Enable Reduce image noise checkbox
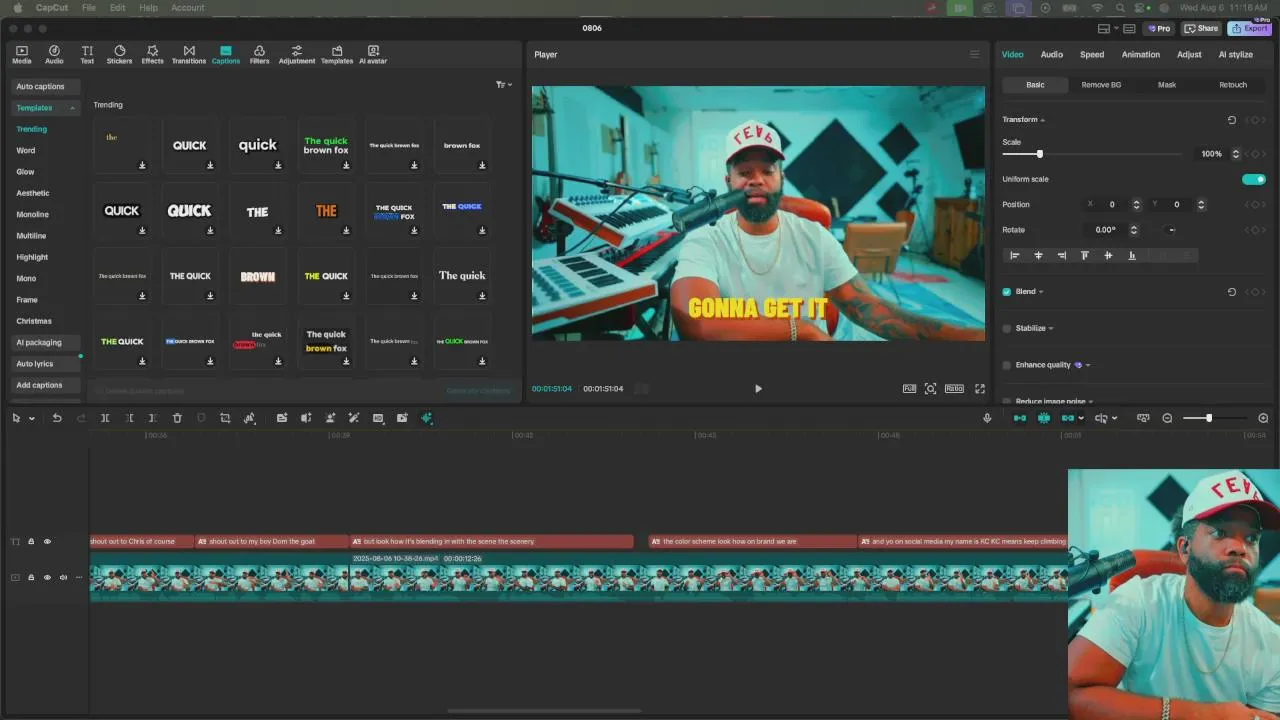Viewport: 1280px width, 720px height. [x=1007, y=401]
